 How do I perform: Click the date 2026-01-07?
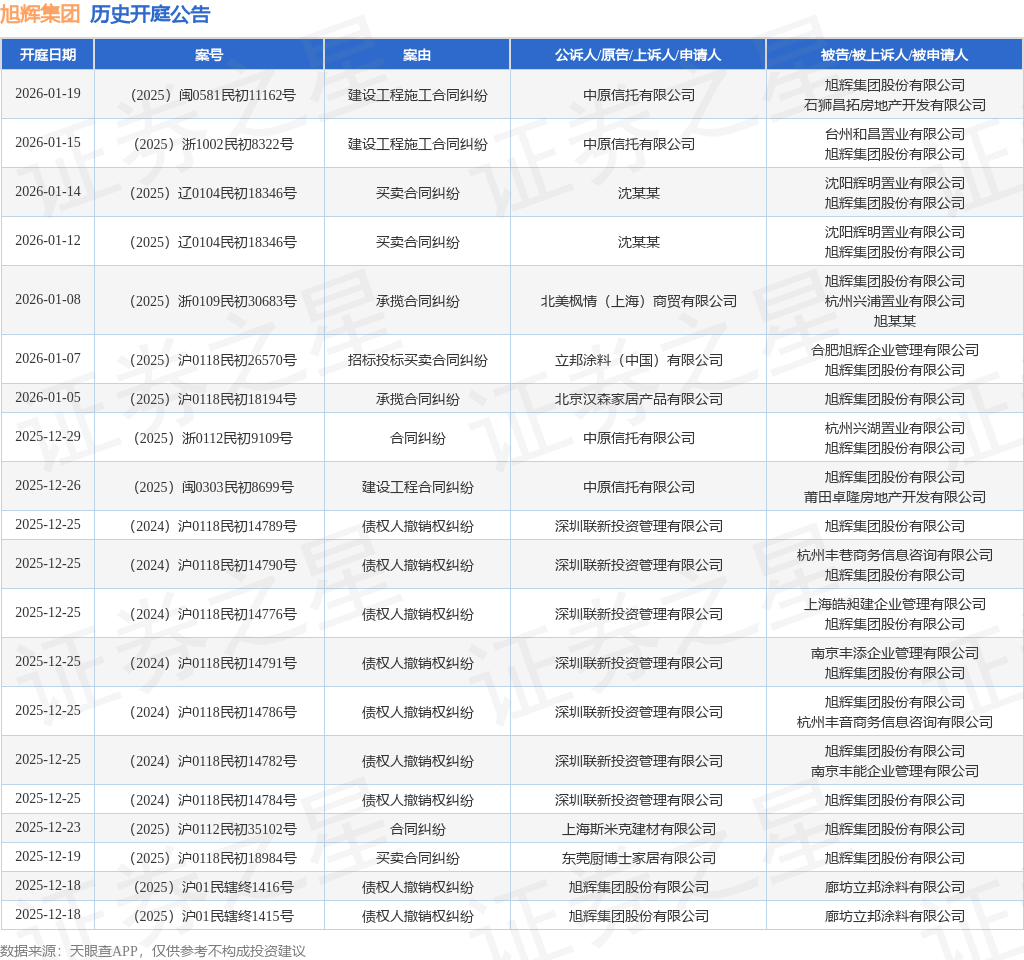pyautogui.click(x=48, y=358)
